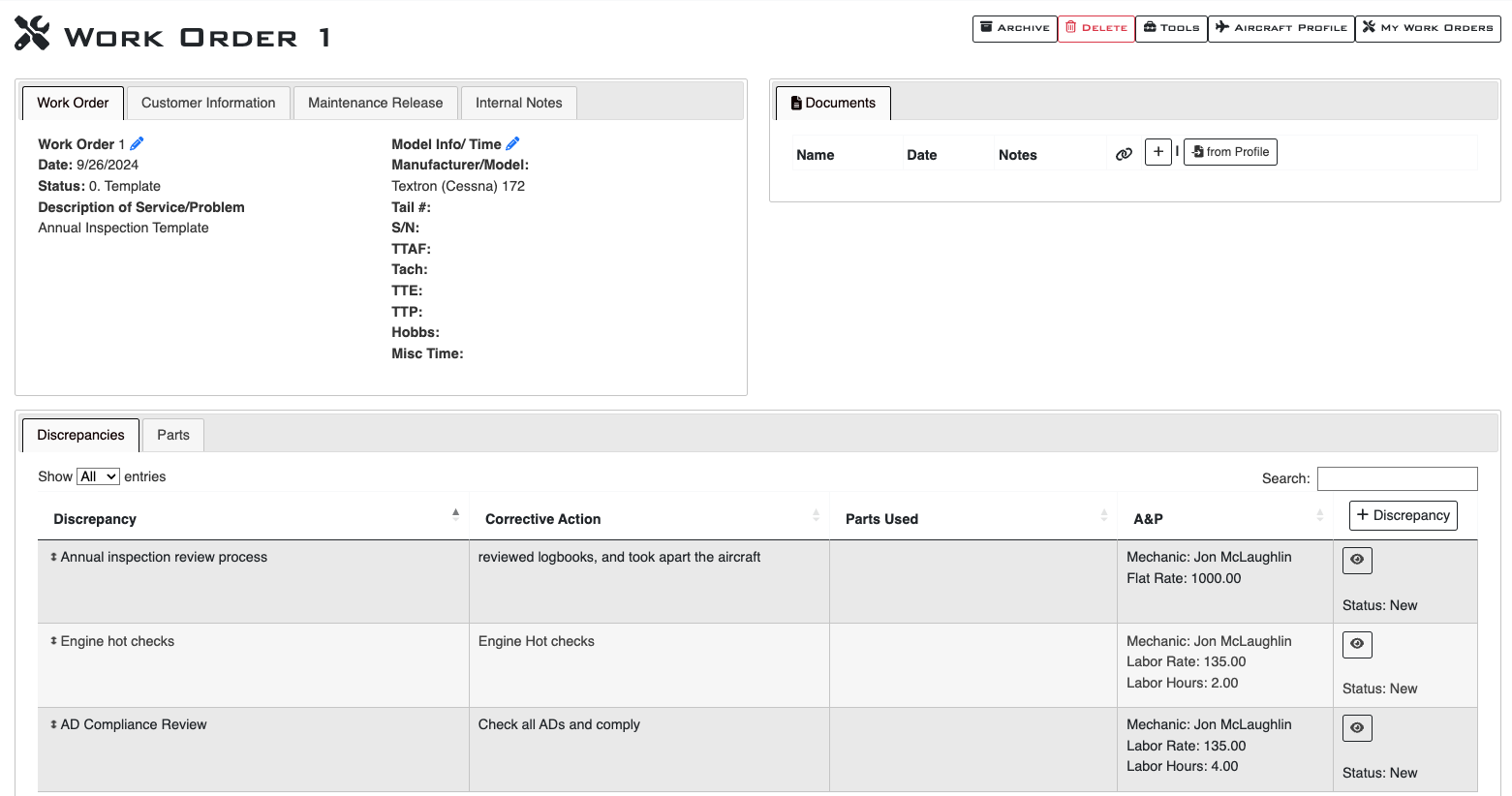Open the Internal Notes tab

(518, 103)
